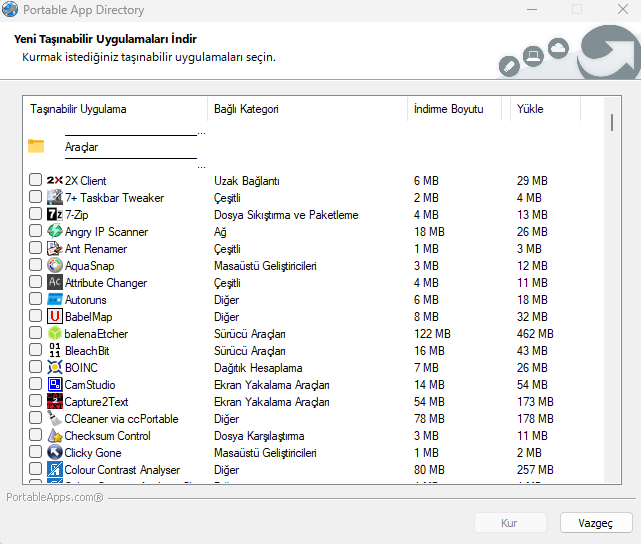Click the 7-Zip app icon
641x544 pixels.
(54, 215)
